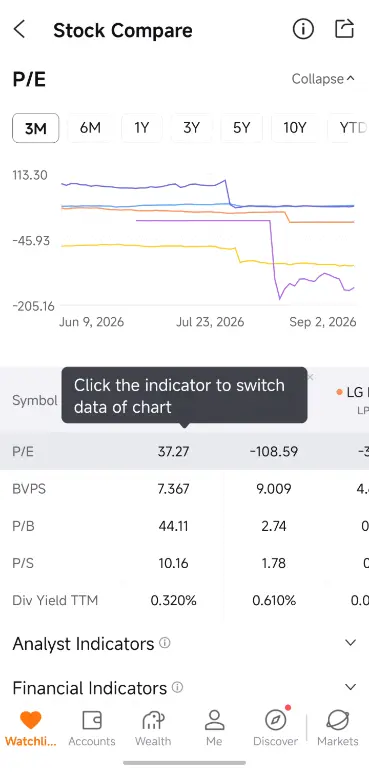
Task: Tap the back arrow icon
Action: pyautogui.click(x=19, y=30)
